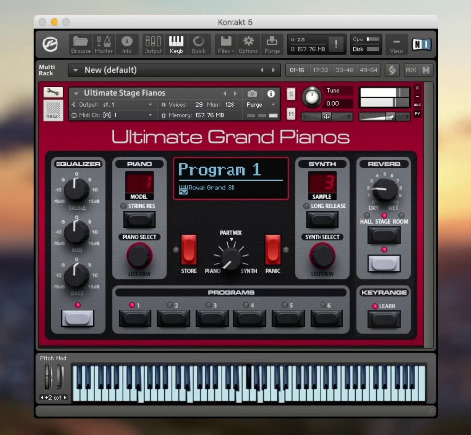Expand the Ultimate Stage Pianos instrument dropdown

tap(76, 93)
